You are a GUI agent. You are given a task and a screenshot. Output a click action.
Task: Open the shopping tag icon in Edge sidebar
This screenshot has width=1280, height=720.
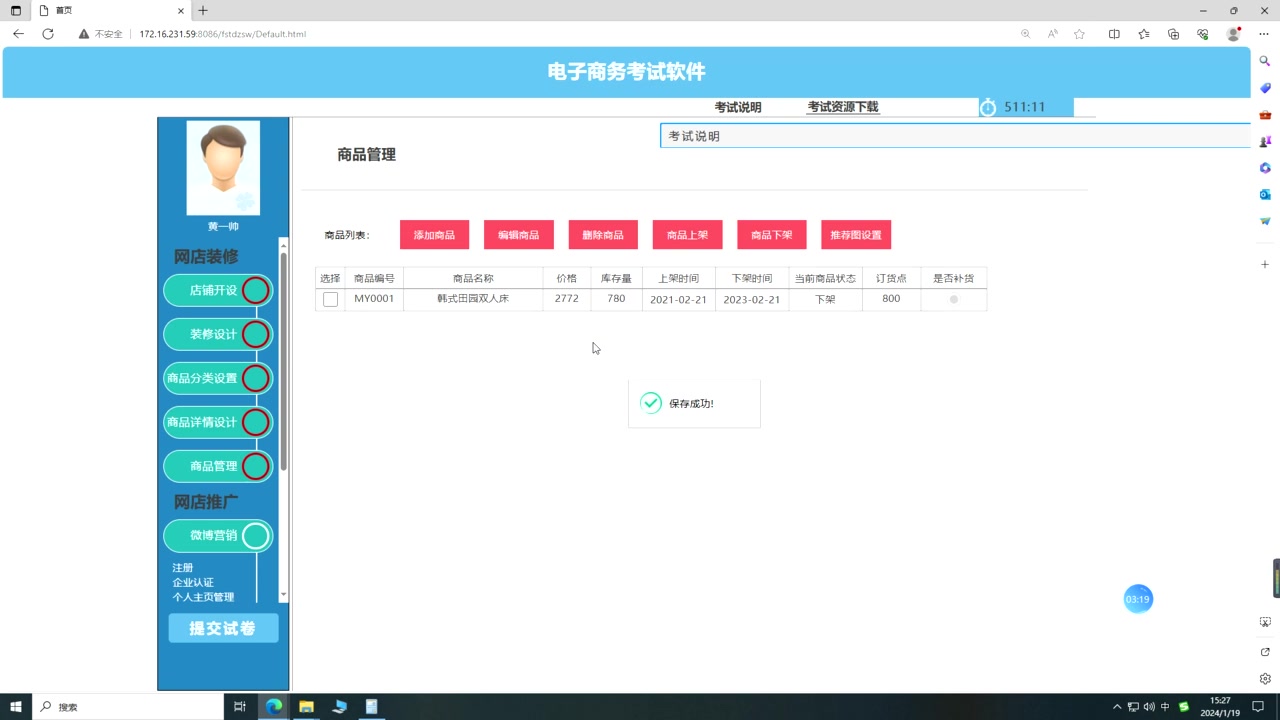point(1264,89)
